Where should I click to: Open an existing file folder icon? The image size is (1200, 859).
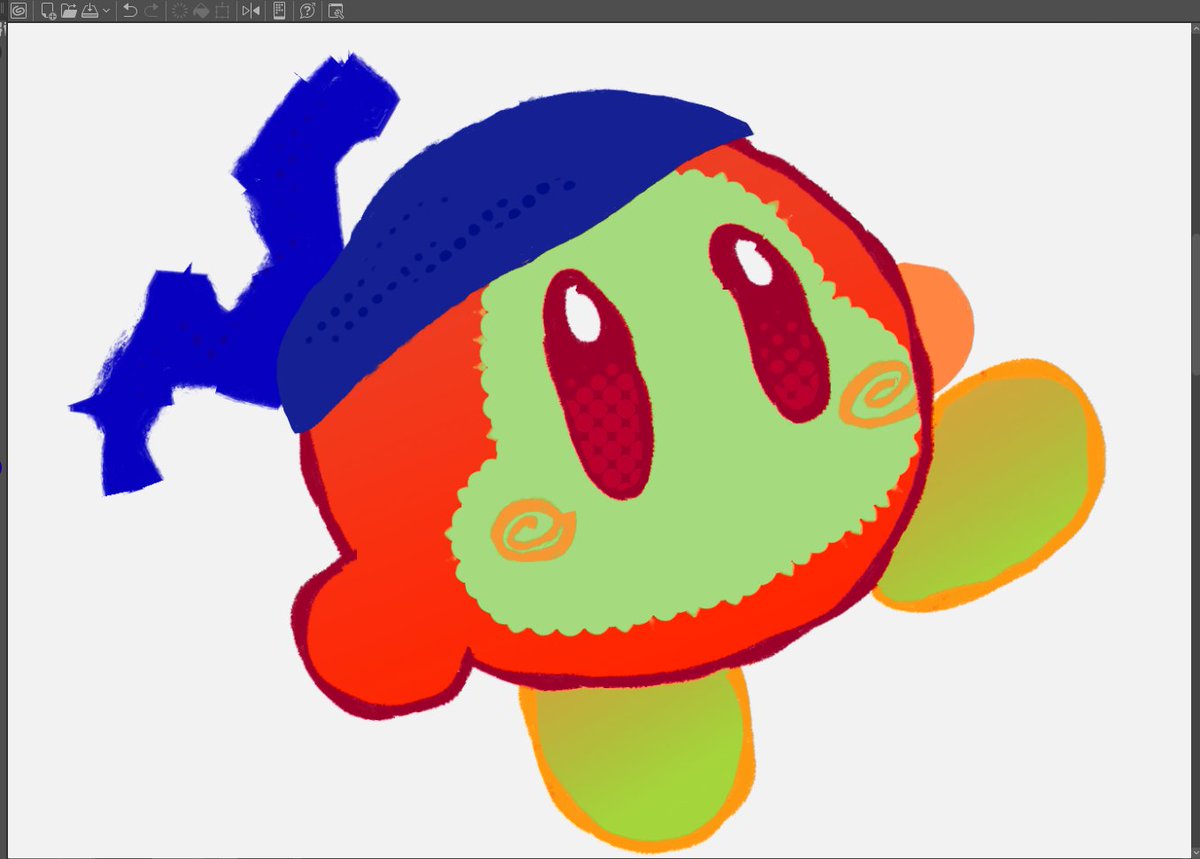pyautogui.click(x=69, y=11)
